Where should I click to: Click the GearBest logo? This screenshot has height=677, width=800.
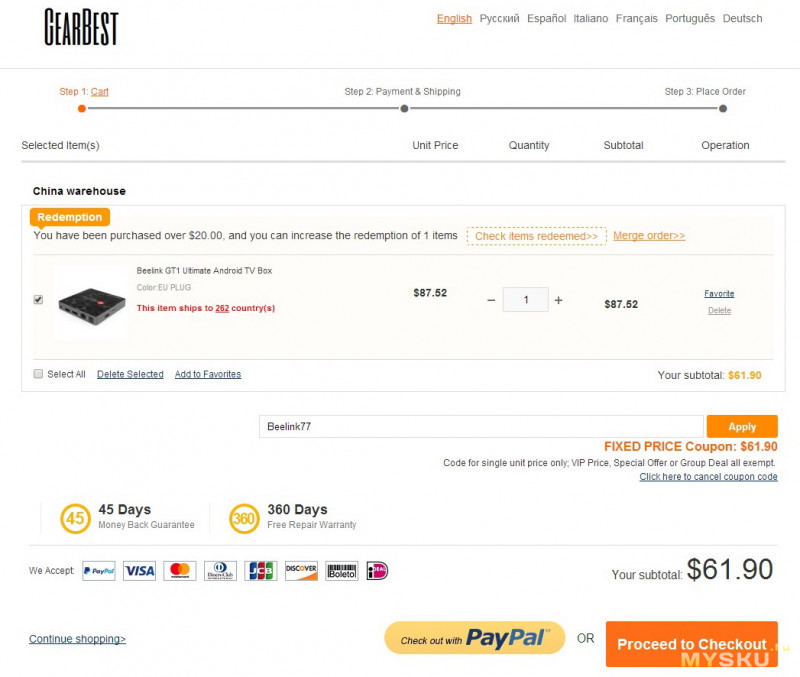click(81, 27)
